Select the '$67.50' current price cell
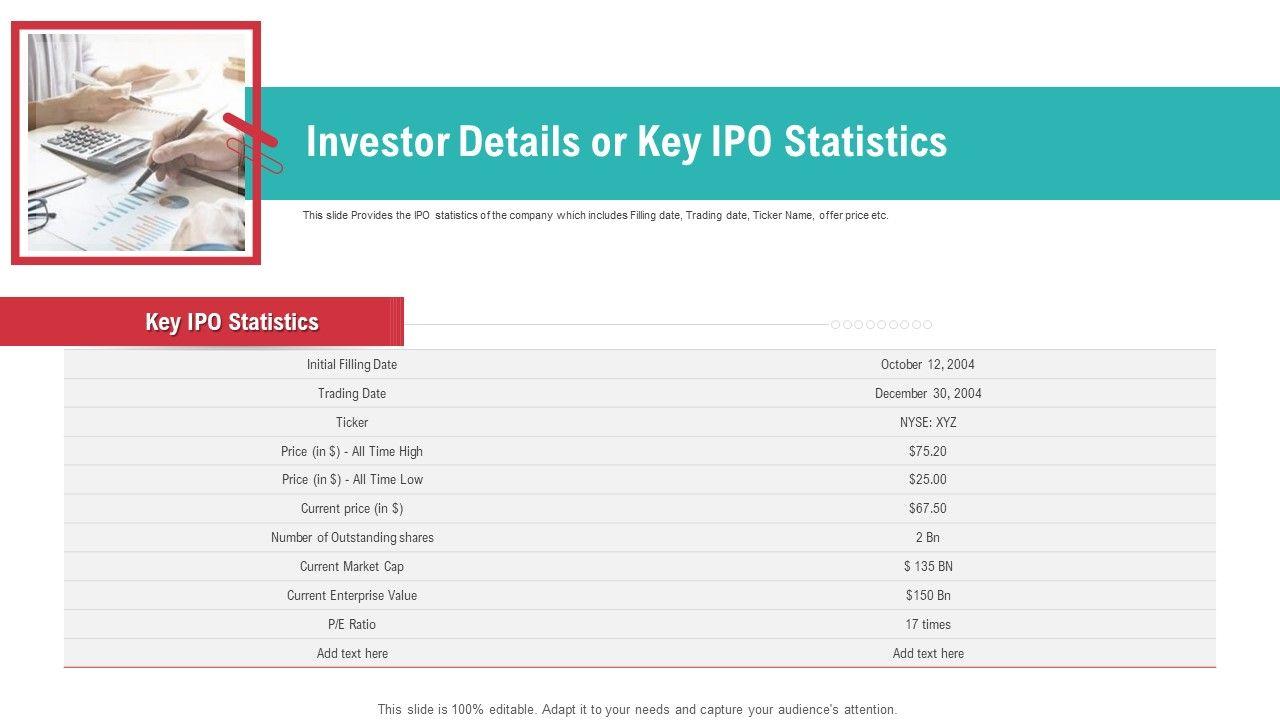 pyautogui.click(x=927, y=509)
